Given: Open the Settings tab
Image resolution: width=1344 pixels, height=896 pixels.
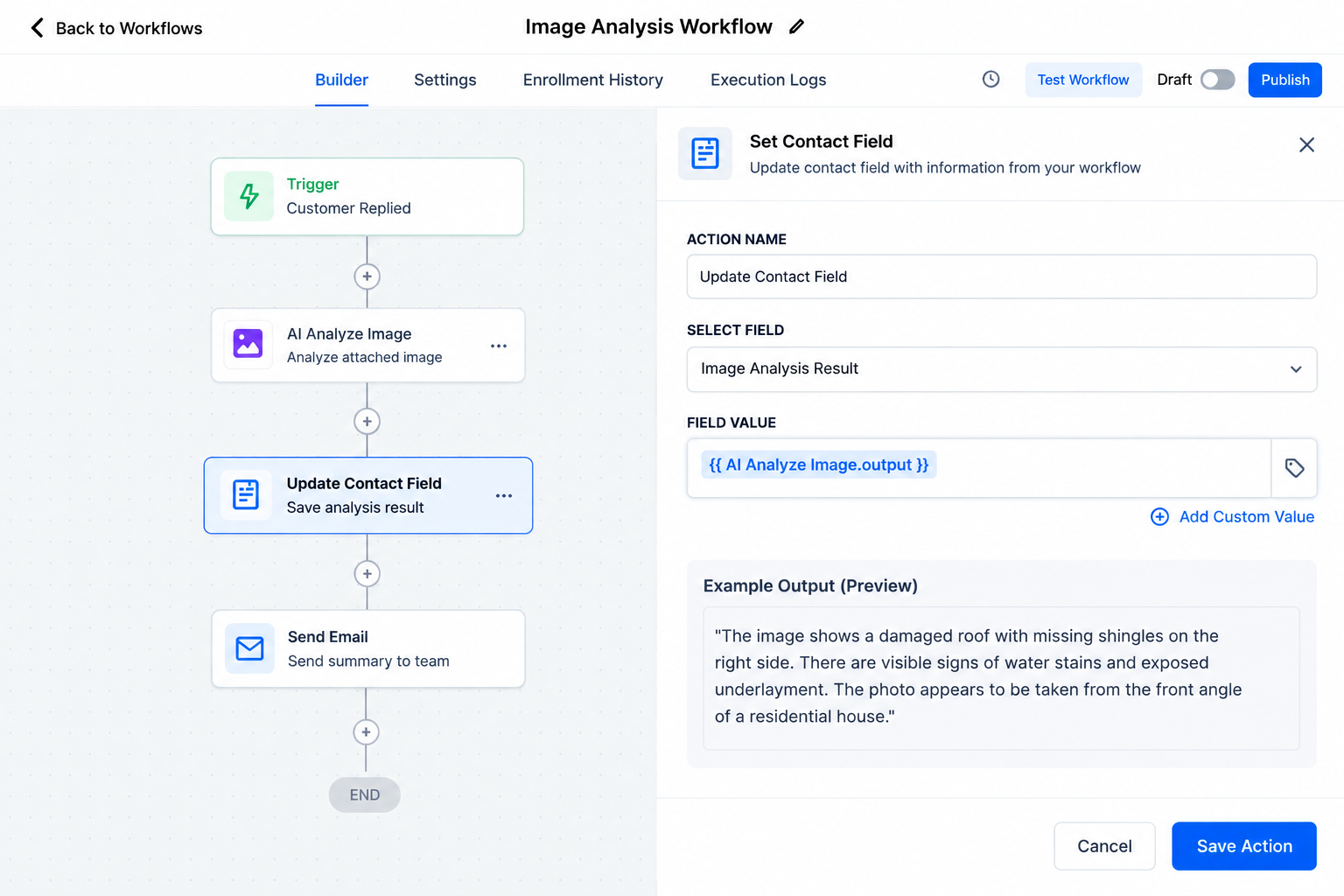Looking at the screenshot, I should (444, 80).
